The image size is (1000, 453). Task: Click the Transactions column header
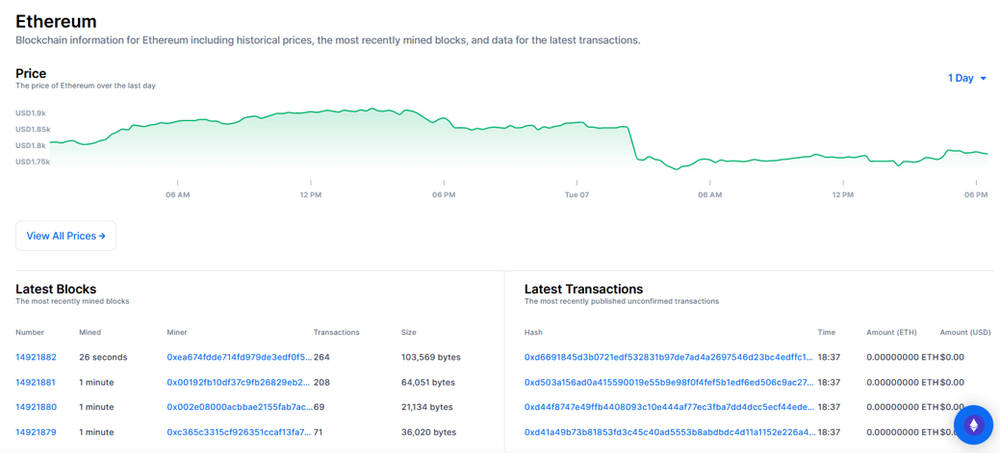(336, 332)
